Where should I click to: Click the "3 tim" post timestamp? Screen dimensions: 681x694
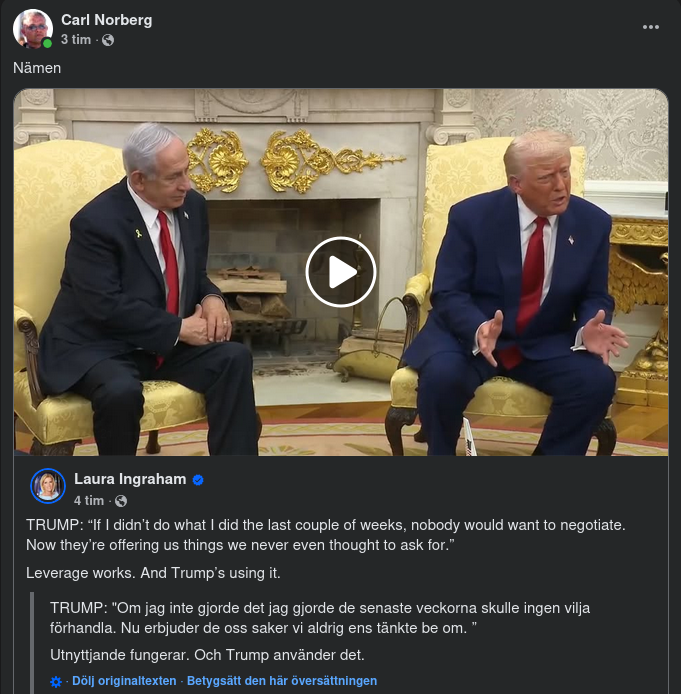click(76, 40)
